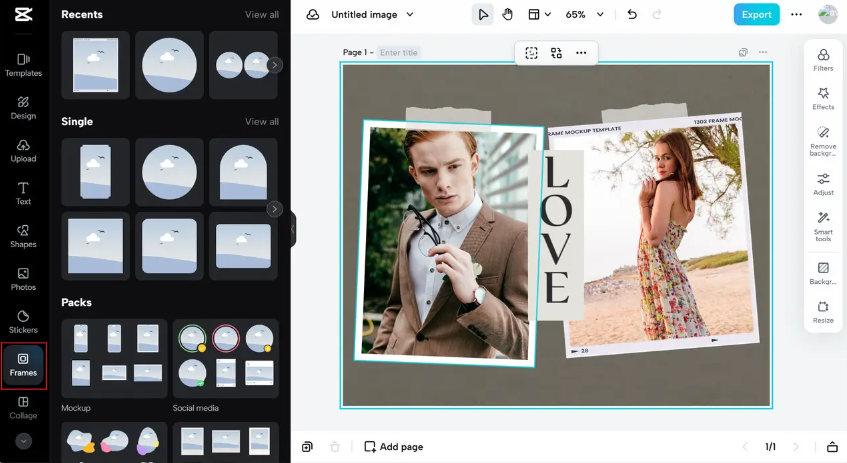Open the user profile avatar

(827, 15)
